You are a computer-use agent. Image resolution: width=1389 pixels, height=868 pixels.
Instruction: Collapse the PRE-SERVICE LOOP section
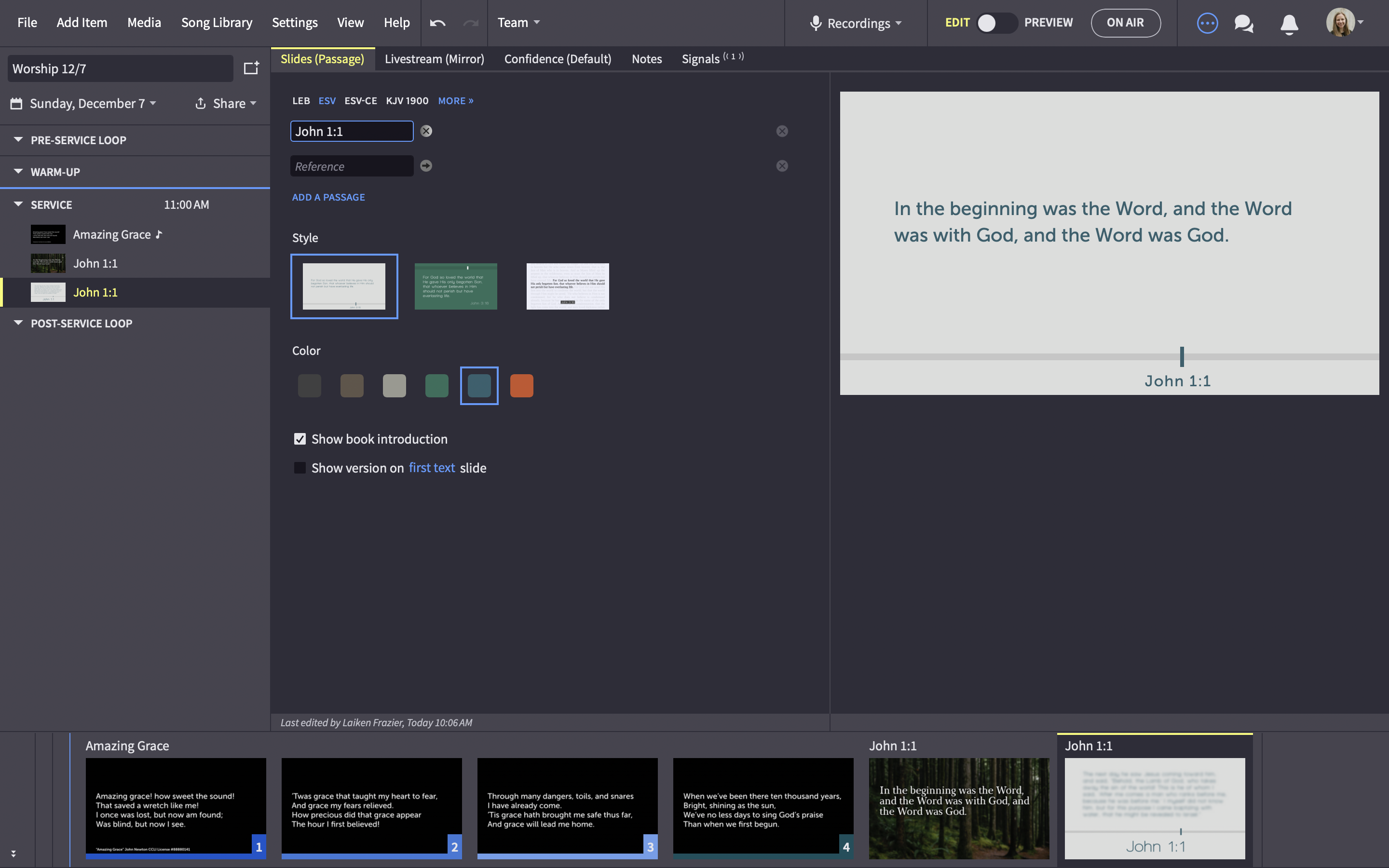pos(18,139)
